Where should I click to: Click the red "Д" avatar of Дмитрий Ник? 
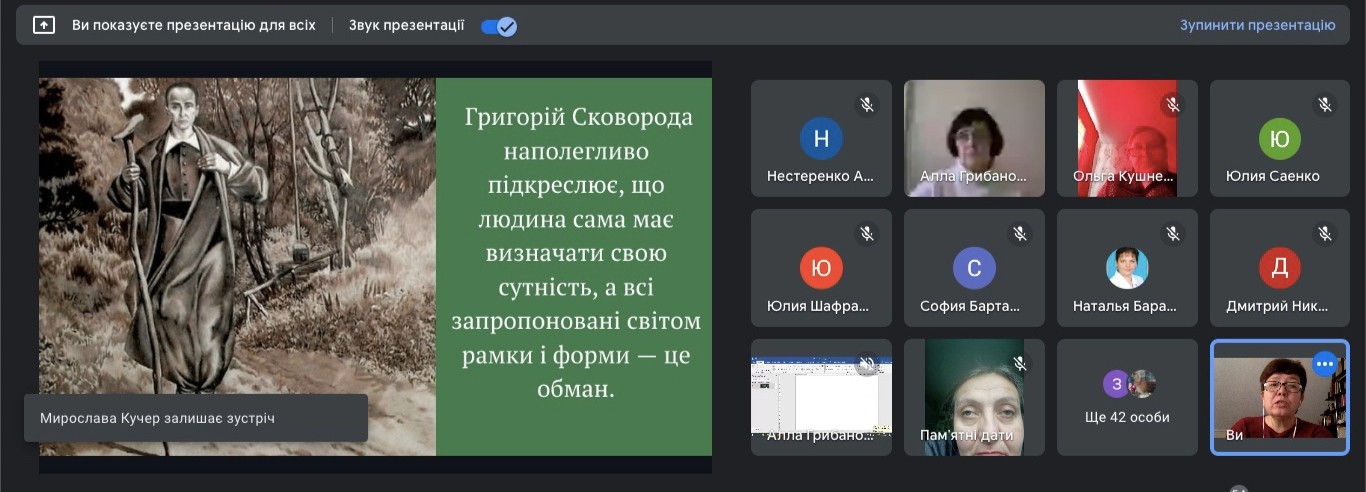click(x=1279, y=268)
